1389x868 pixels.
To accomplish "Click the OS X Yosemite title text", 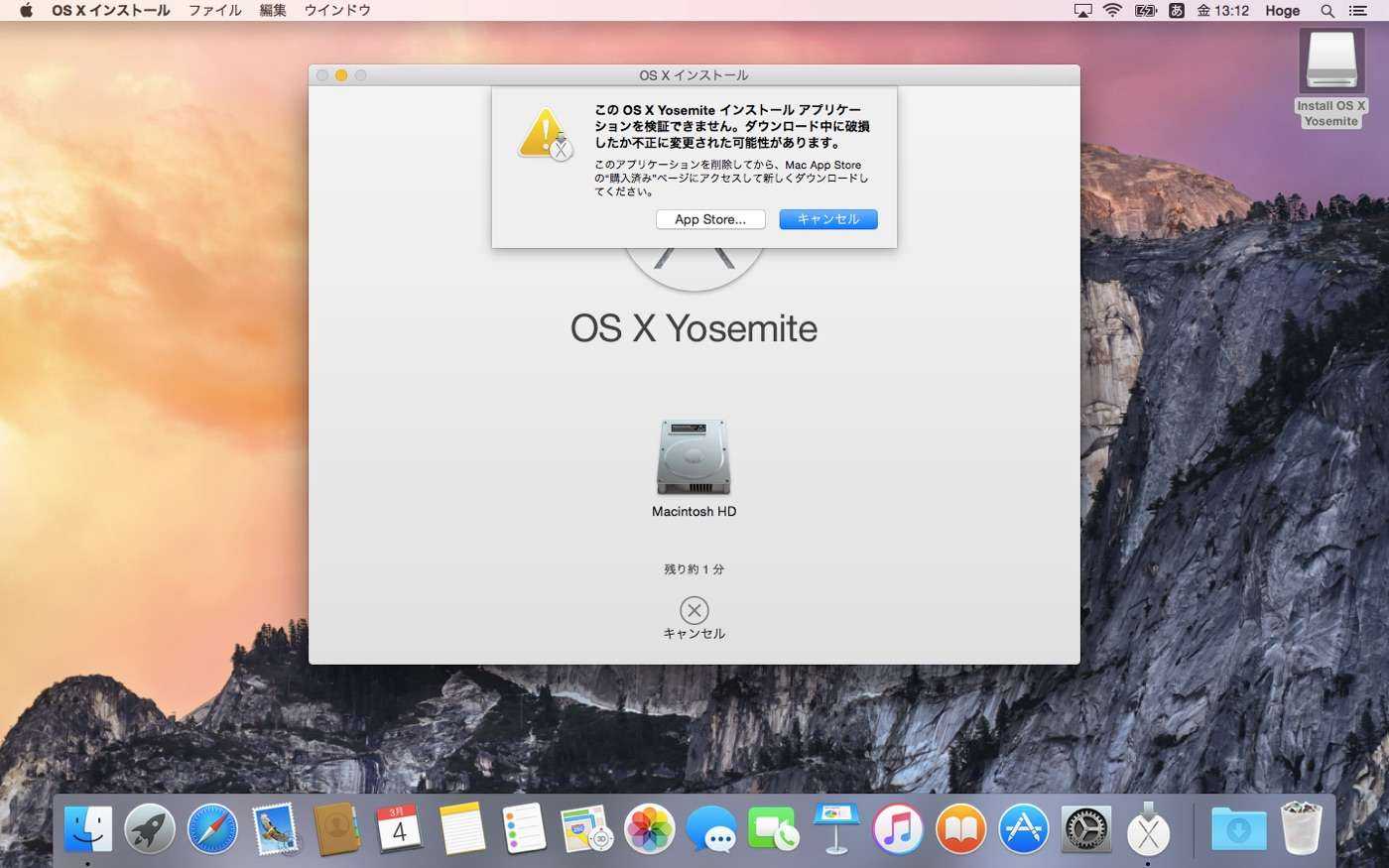I will click(x=694, y=328).
